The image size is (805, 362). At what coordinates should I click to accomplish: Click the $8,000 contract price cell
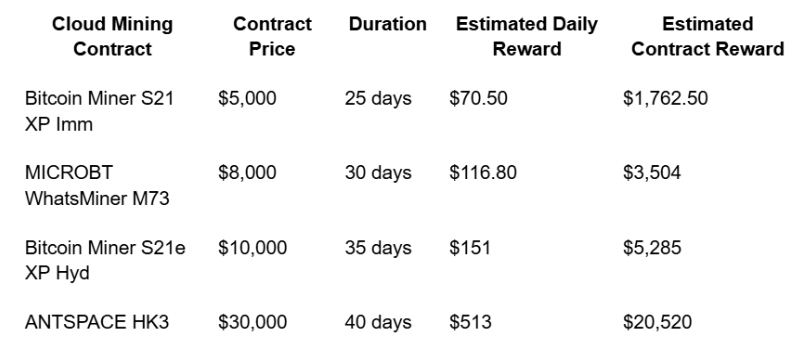tap(247, 173)
